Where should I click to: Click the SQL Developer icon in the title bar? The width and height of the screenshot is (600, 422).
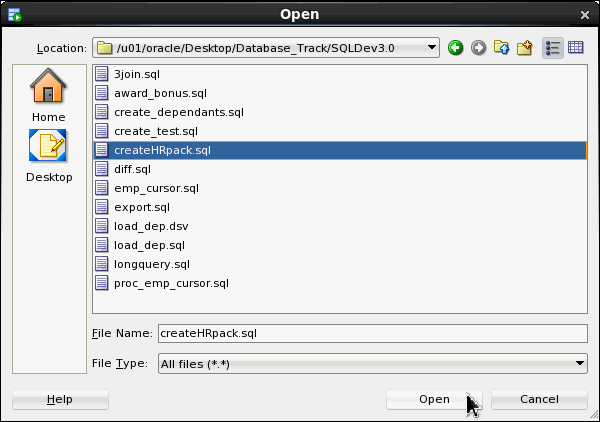(x=15, y=15)
